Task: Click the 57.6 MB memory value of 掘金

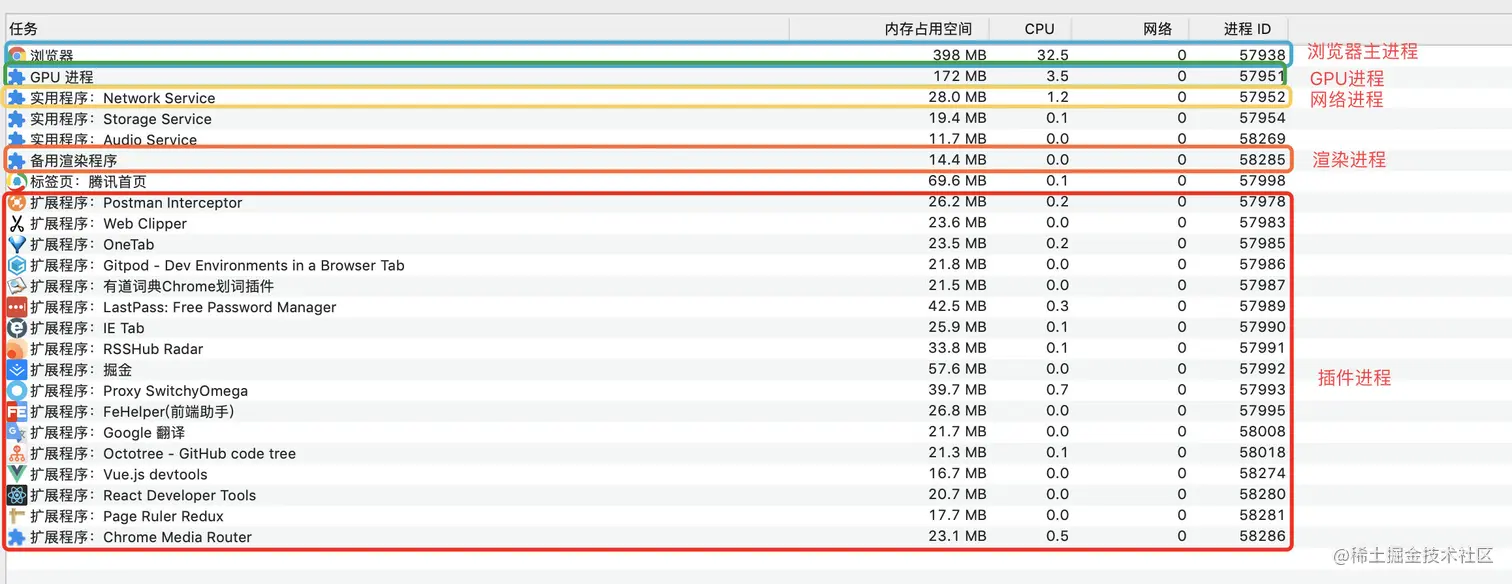Action: (957, 370)
